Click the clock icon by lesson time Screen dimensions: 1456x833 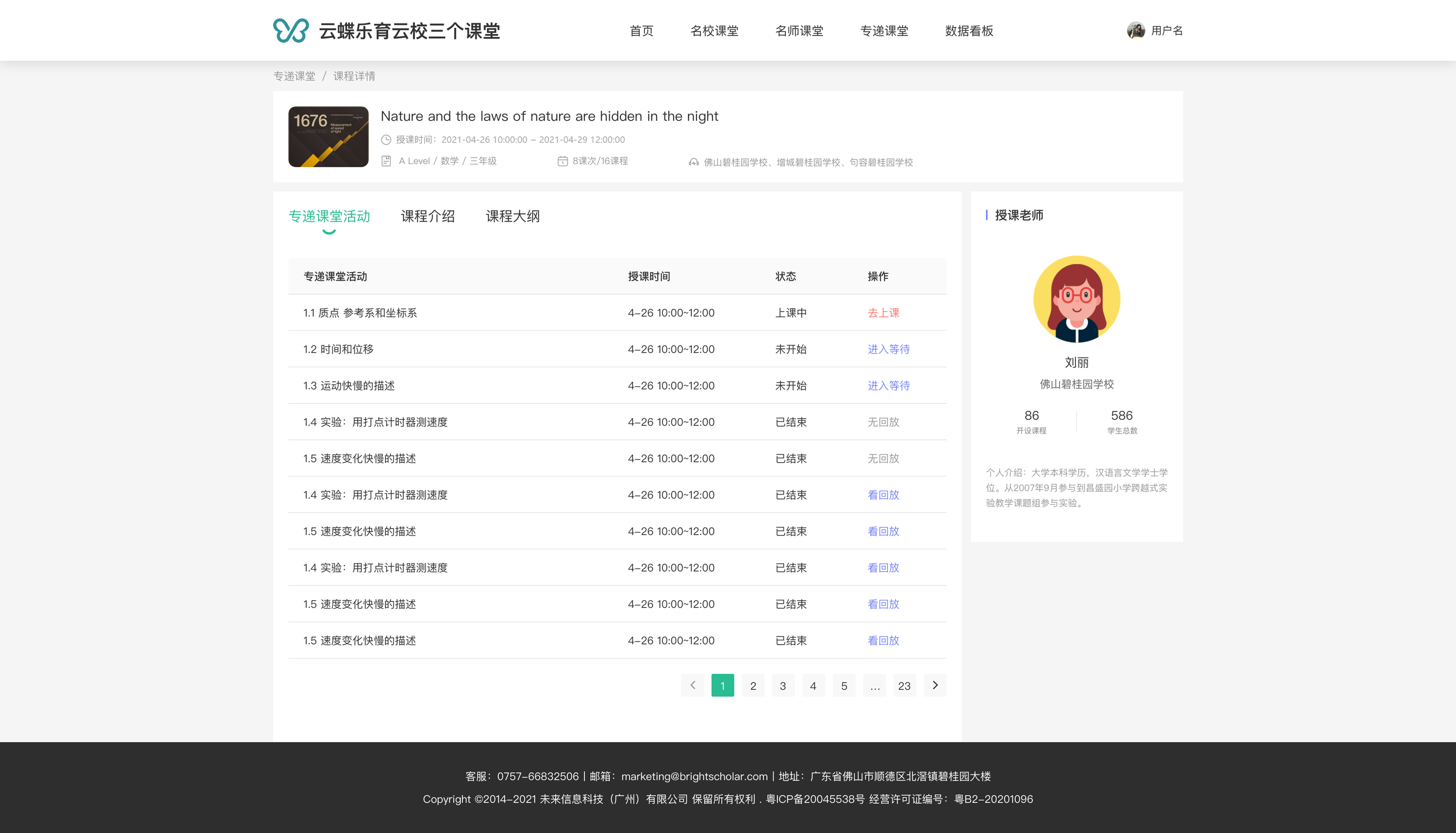[386, 140]
